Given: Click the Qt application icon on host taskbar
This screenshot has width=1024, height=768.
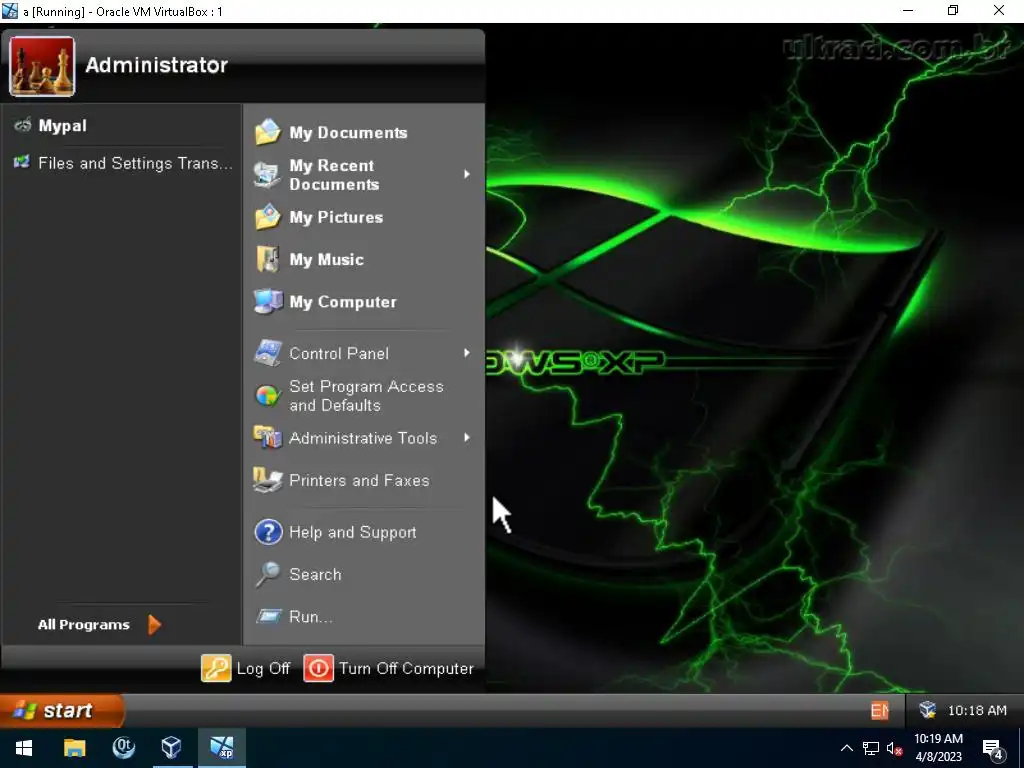Looking at the screenshot, I should [123, 748].
